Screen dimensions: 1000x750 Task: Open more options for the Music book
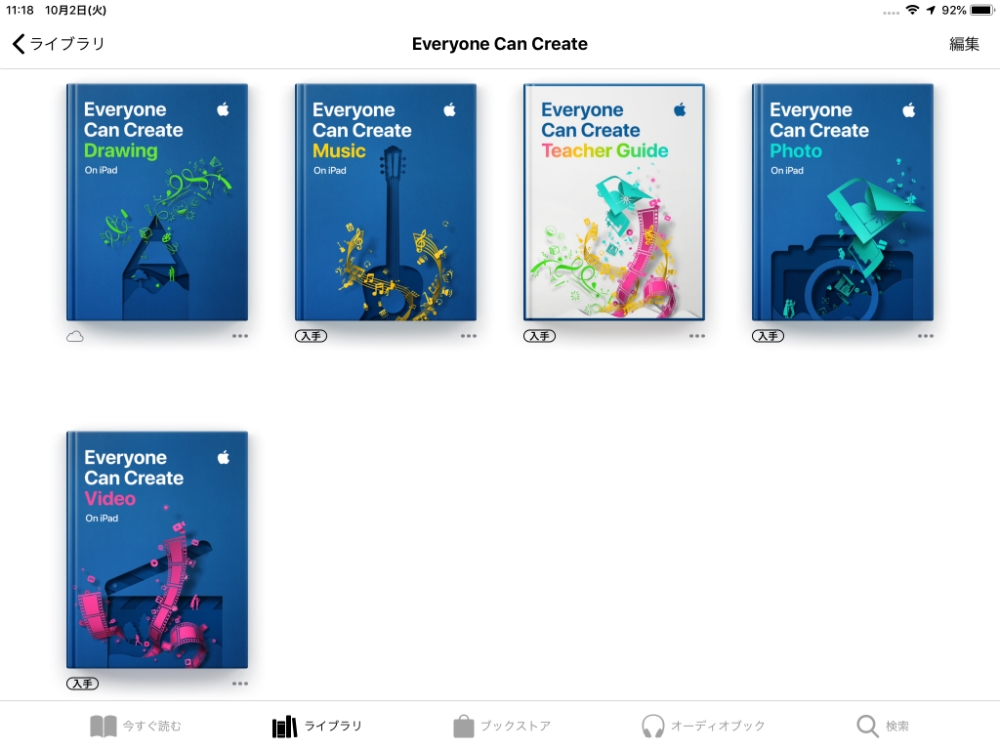[x=468, y=336]
